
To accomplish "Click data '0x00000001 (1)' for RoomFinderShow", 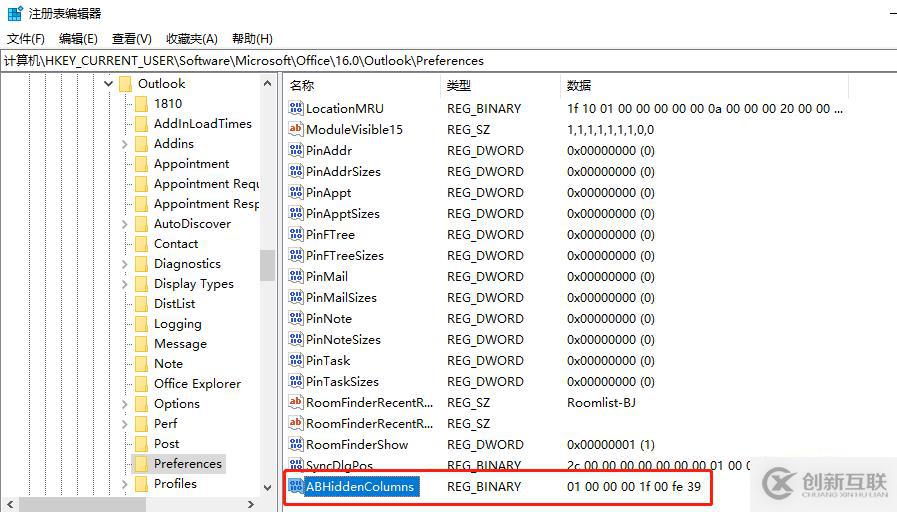I will [610, 444].
